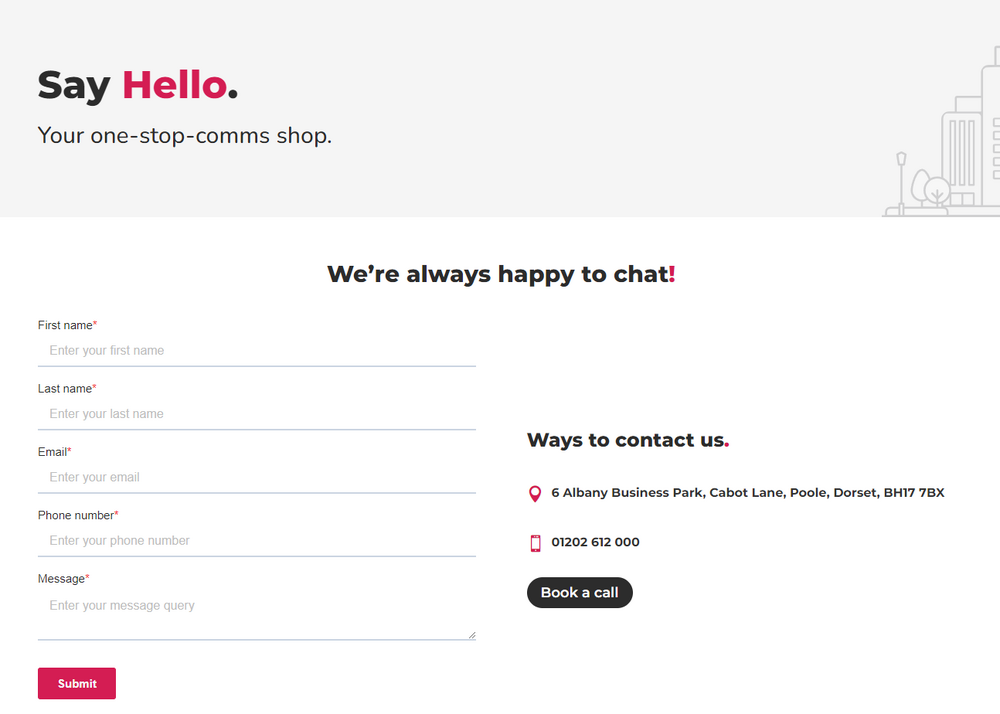
Task: Click the Email field label
Action: [54, 452]
